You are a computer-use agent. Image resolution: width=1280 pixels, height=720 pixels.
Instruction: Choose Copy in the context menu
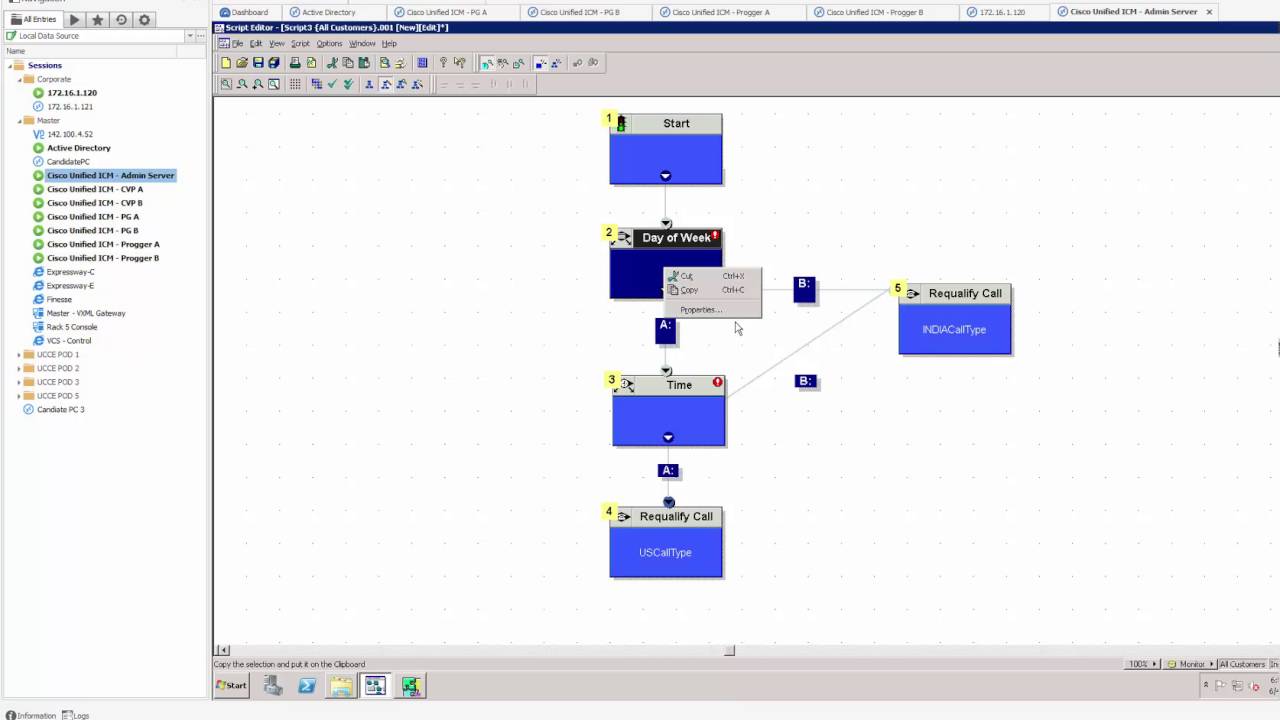click(x=713, y=290)
